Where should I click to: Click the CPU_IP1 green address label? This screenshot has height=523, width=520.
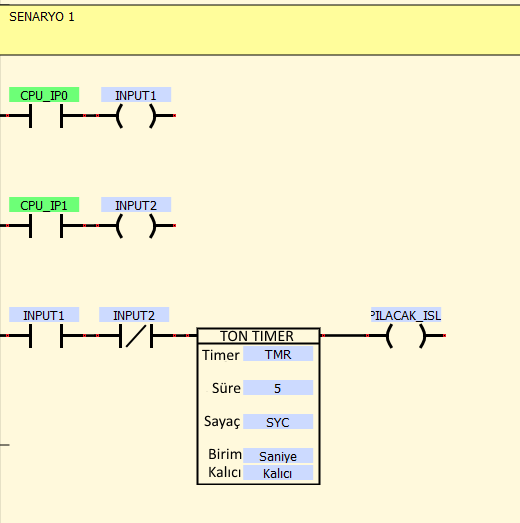click(44, 205)
